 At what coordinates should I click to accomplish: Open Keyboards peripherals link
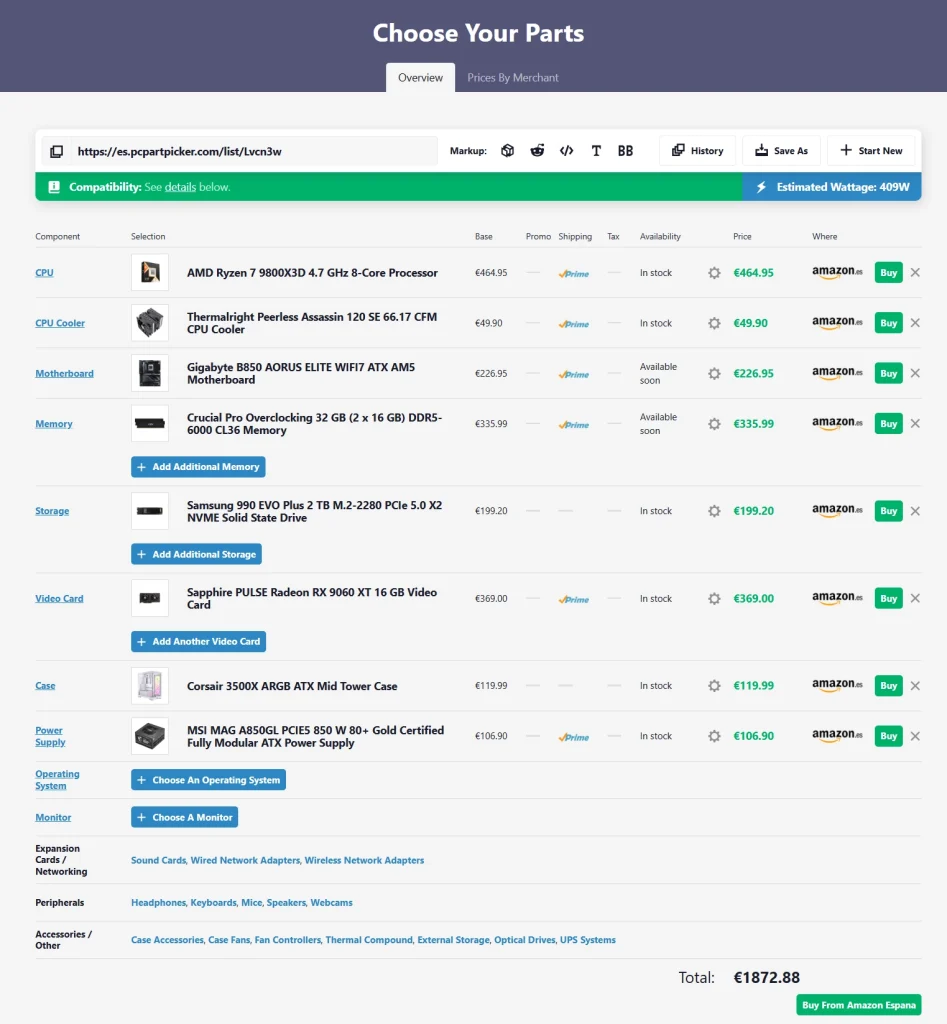214,903
